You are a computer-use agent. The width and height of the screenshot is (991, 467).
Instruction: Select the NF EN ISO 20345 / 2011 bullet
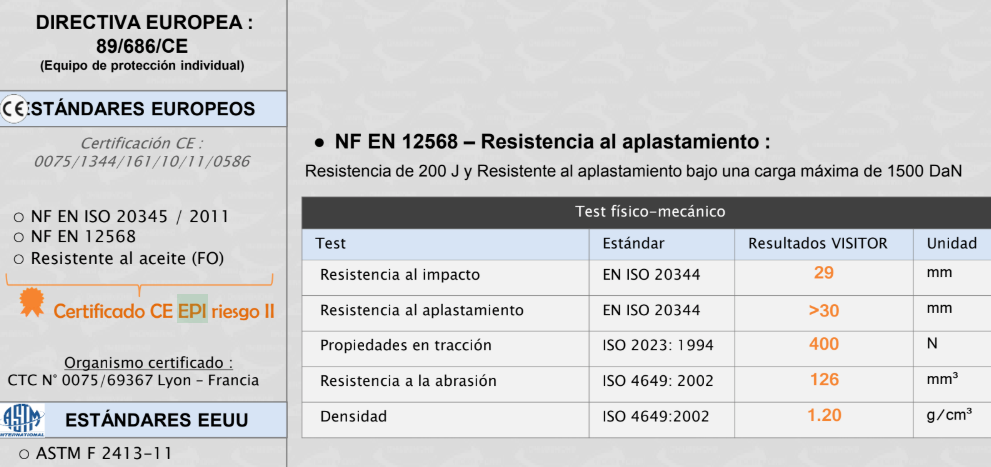121,217
